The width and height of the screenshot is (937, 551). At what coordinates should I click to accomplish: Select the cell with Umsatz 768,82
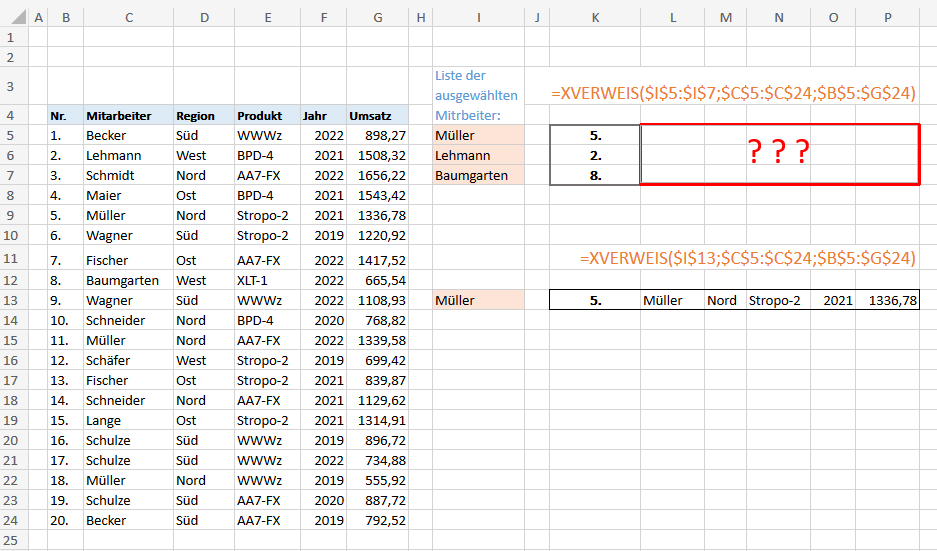click(x=378, y=320)
